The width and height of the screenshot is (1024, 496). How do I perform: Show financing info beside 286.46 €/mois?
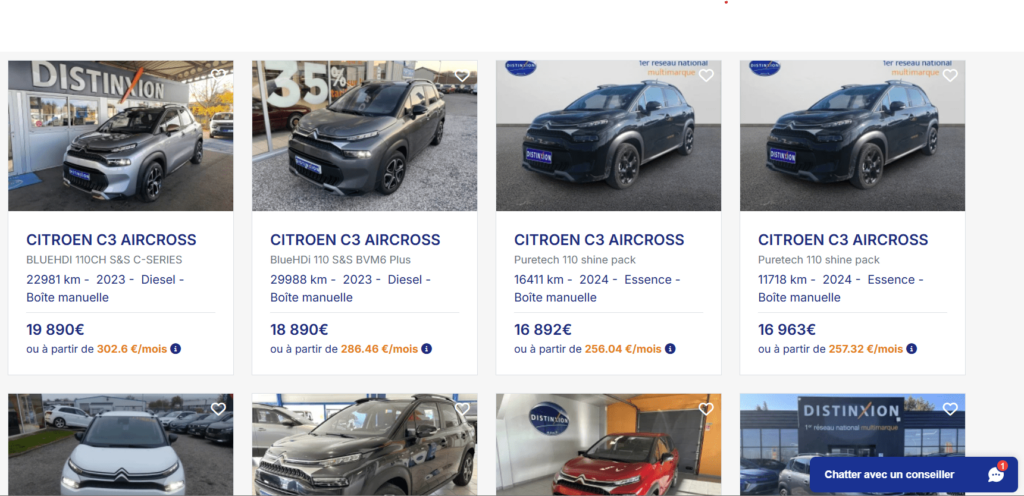coord(426,349)
